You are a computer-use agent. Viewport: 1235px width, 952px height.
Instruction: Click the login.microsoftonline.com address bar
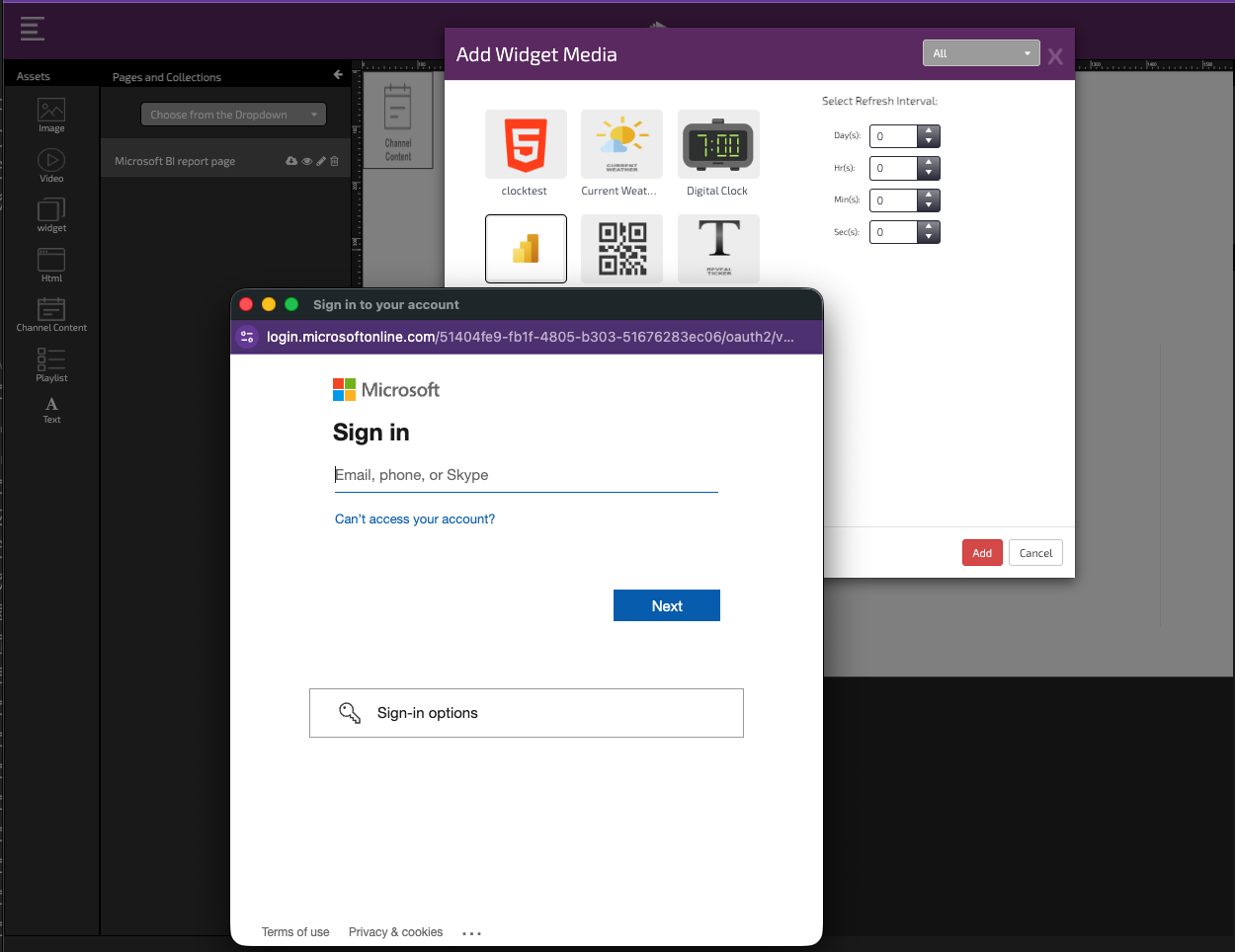point(530,337)
